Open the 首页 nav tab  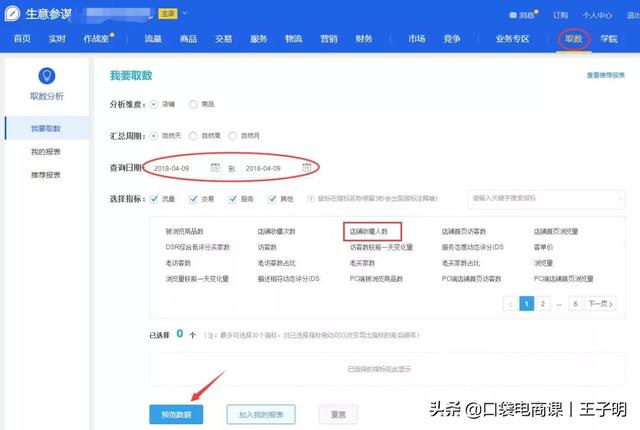click(x=22, y=39)
